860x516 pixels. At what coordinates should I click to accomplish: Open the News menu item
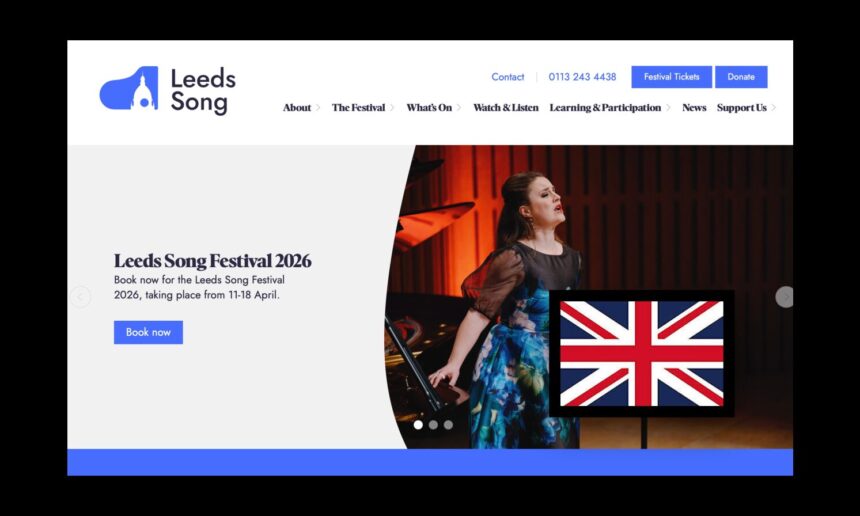click(x=694, y=107)
